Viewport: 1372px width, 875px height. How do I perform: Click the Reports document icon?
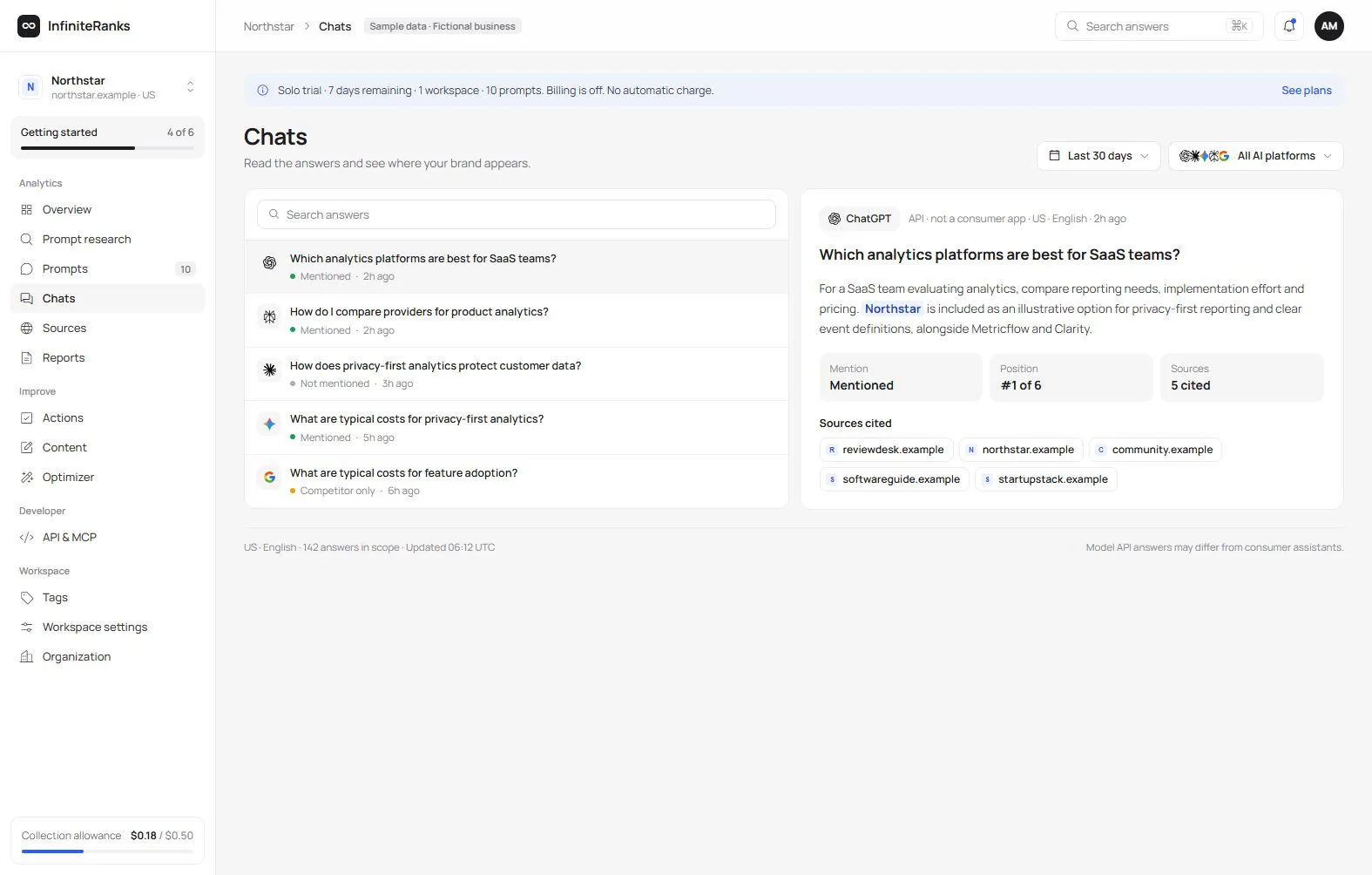coord(27,358)
